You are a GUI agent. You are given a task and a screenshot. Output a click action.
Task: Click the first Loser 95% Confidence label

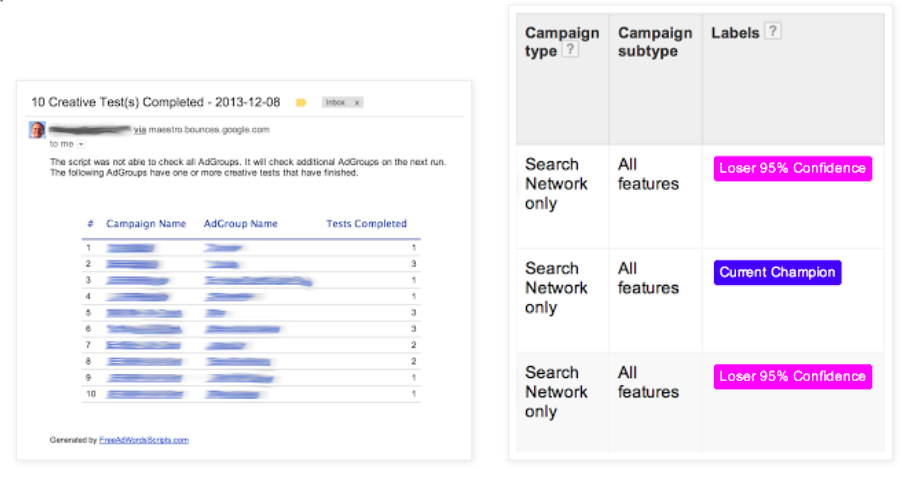(792, 168)
